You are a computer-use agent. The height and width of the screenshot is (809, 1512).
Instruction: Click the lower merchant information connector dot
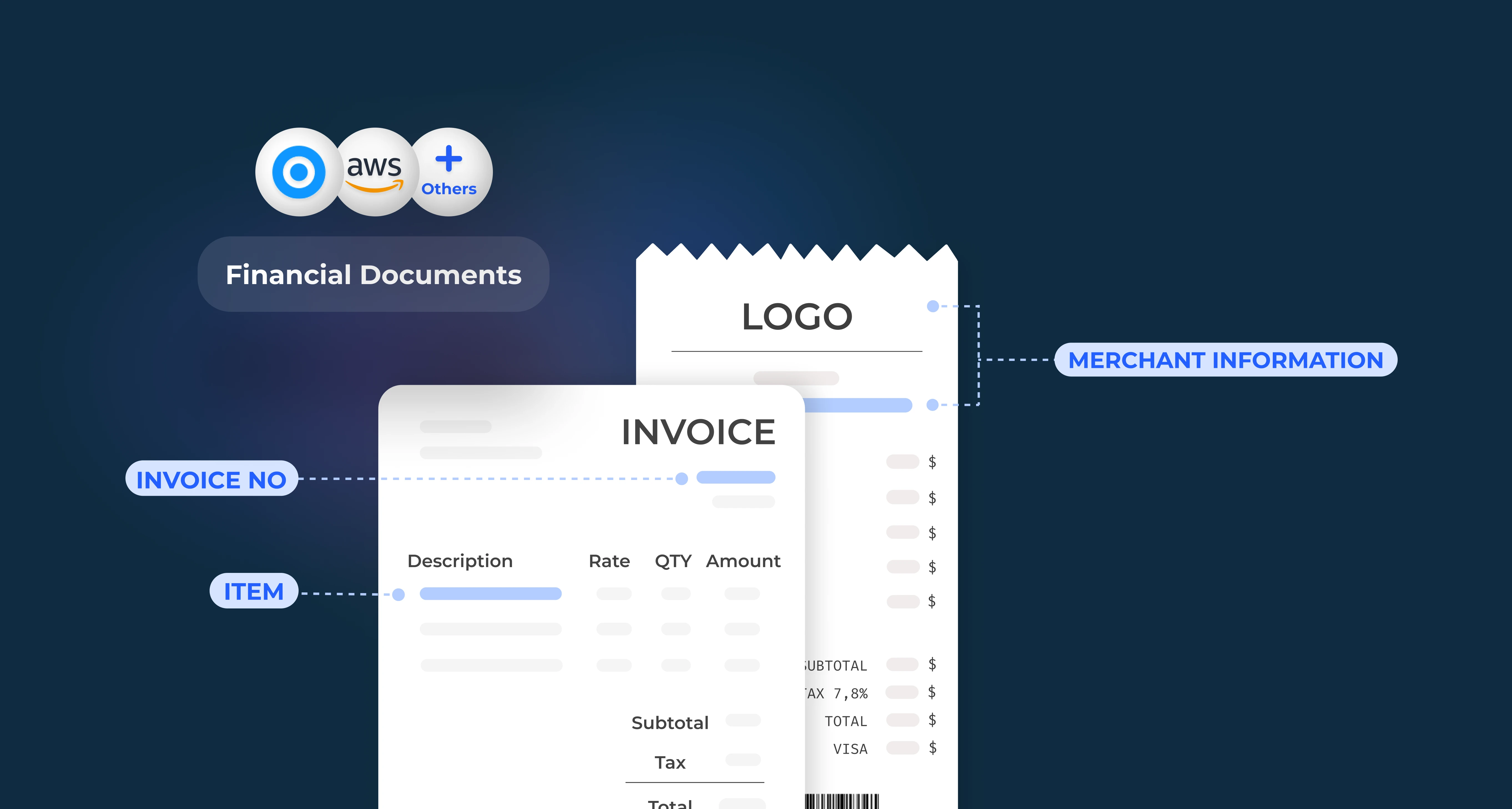[933, 405]
